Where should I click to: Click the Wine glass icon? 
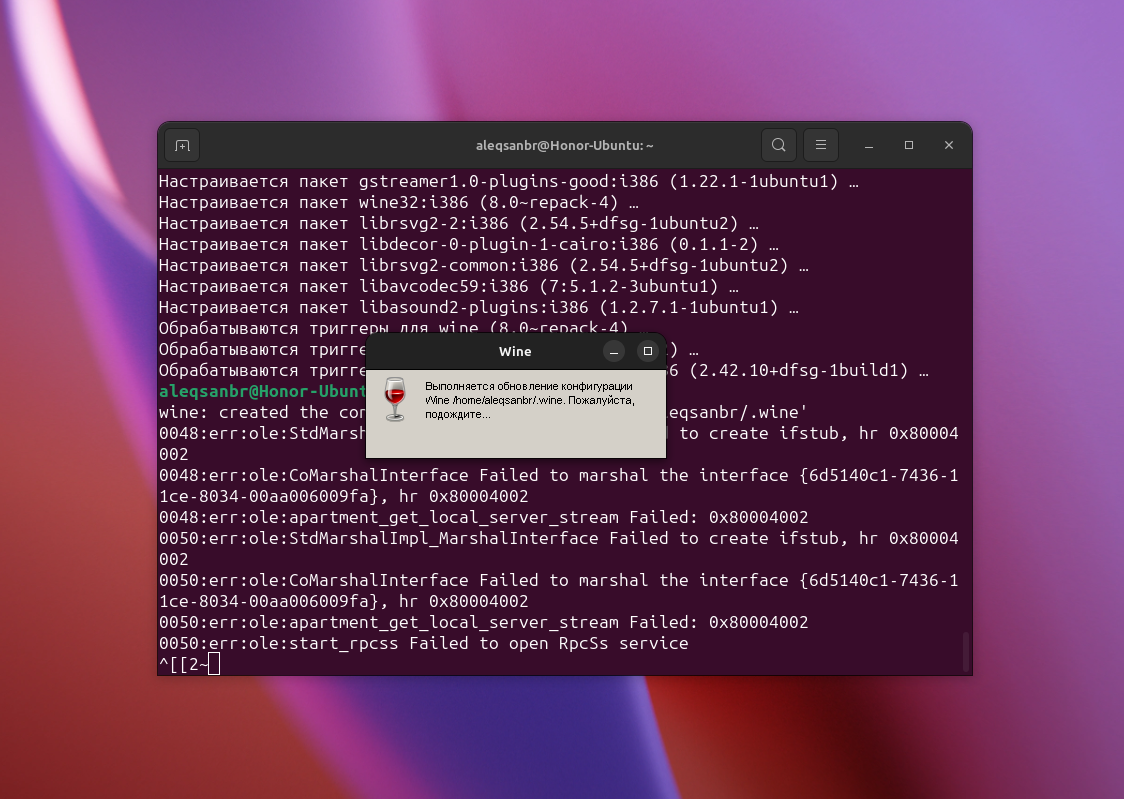click(x=395, y=399)
